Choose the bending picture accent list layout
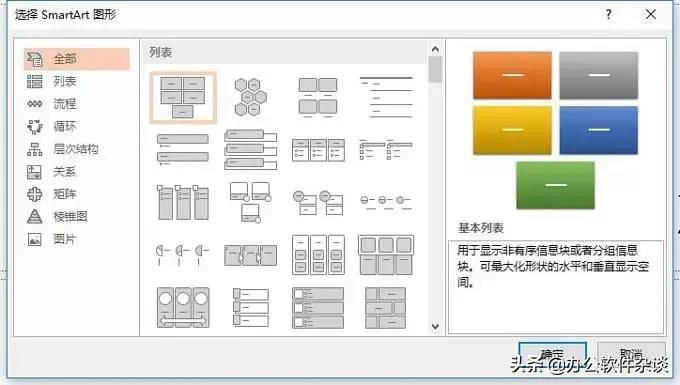The width and height of the screenshot is (680, 385). (x=250, y=202)
